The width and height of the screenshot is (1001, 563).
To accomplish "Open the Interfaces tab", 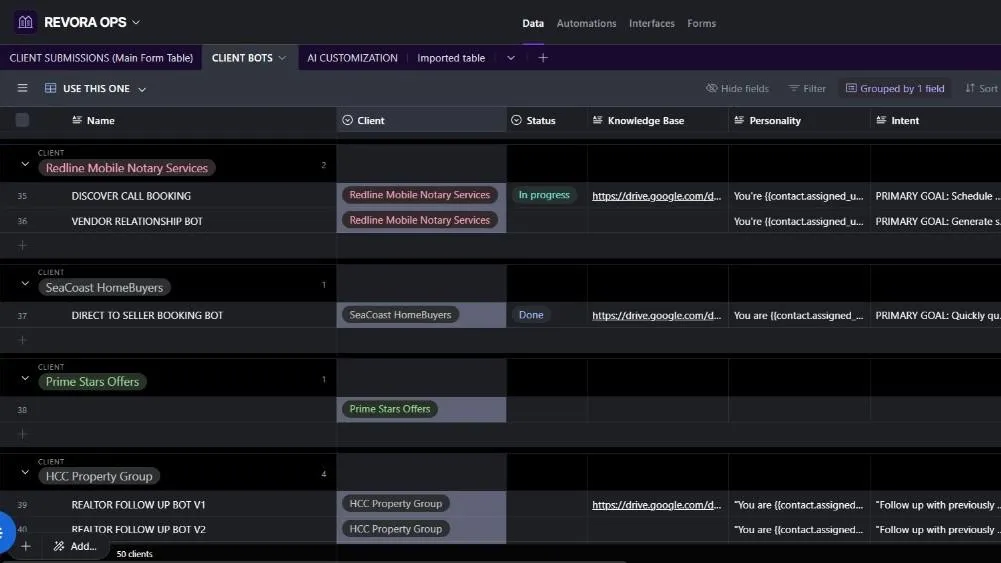I will coord(651,23).
